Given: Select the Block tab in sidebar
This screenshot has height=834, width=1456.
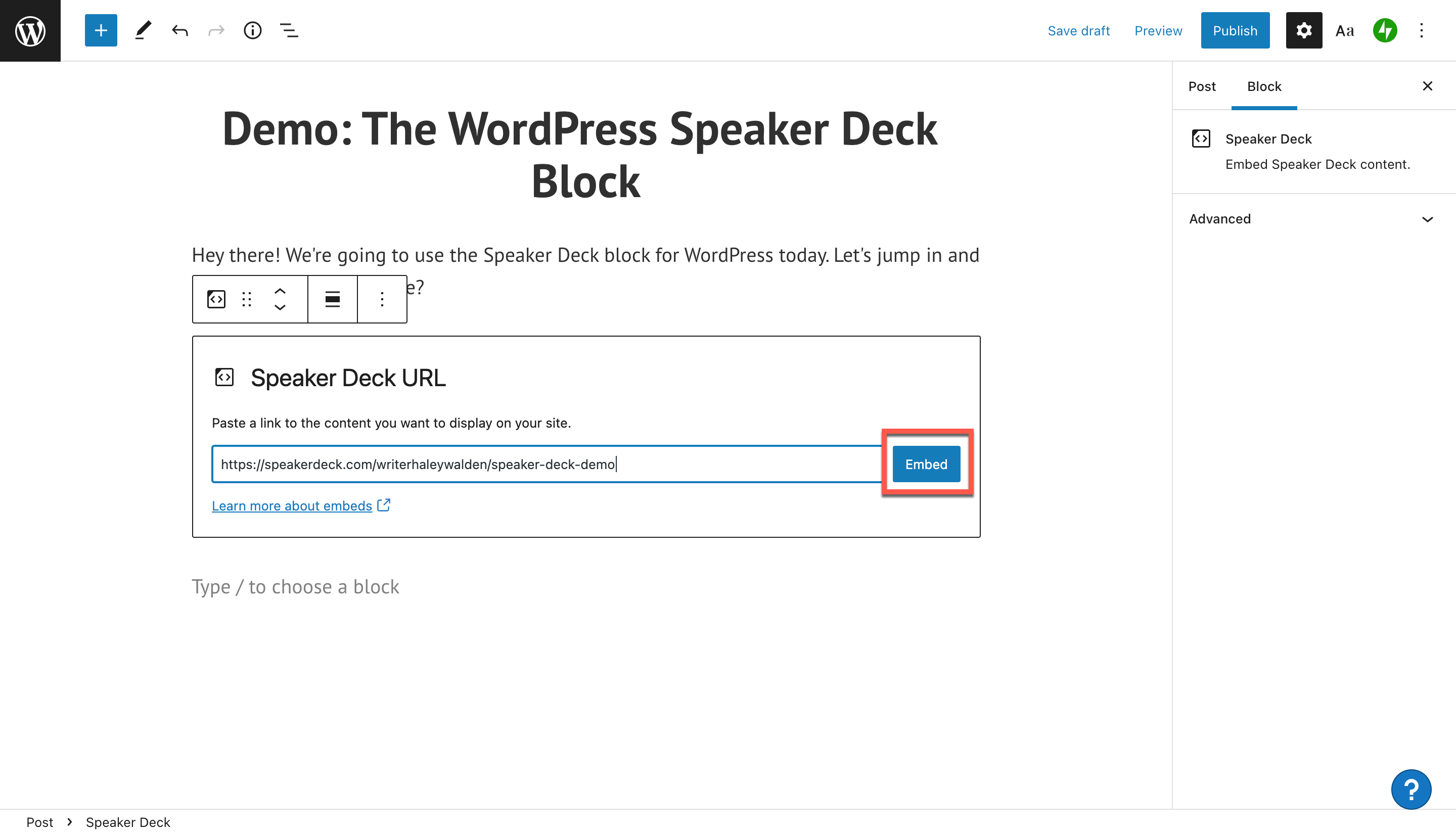Looking at the screenshot, I should 1264,86.
